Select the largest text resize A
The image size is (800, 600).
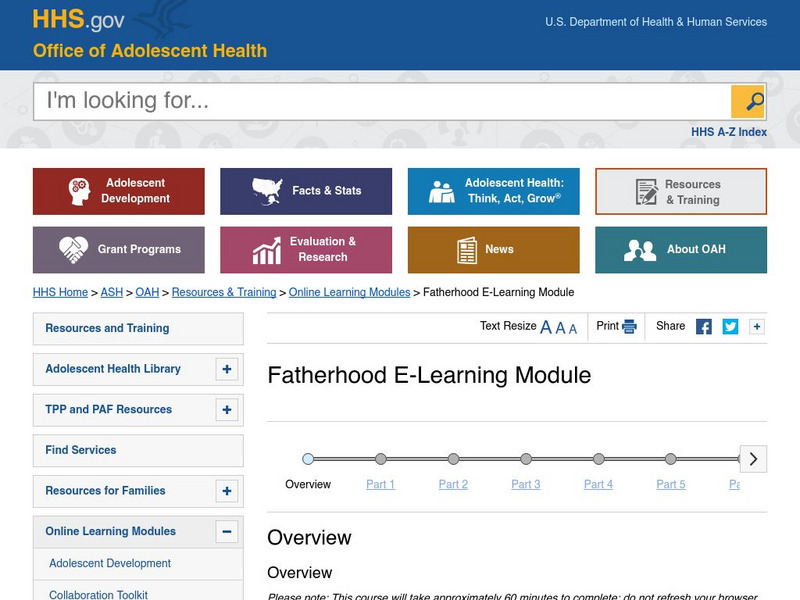click(546, 327)
